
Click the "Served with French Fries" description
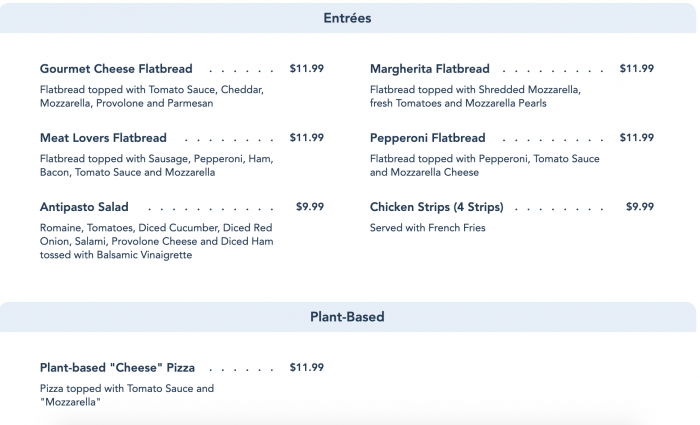click(x=430, y=228)
